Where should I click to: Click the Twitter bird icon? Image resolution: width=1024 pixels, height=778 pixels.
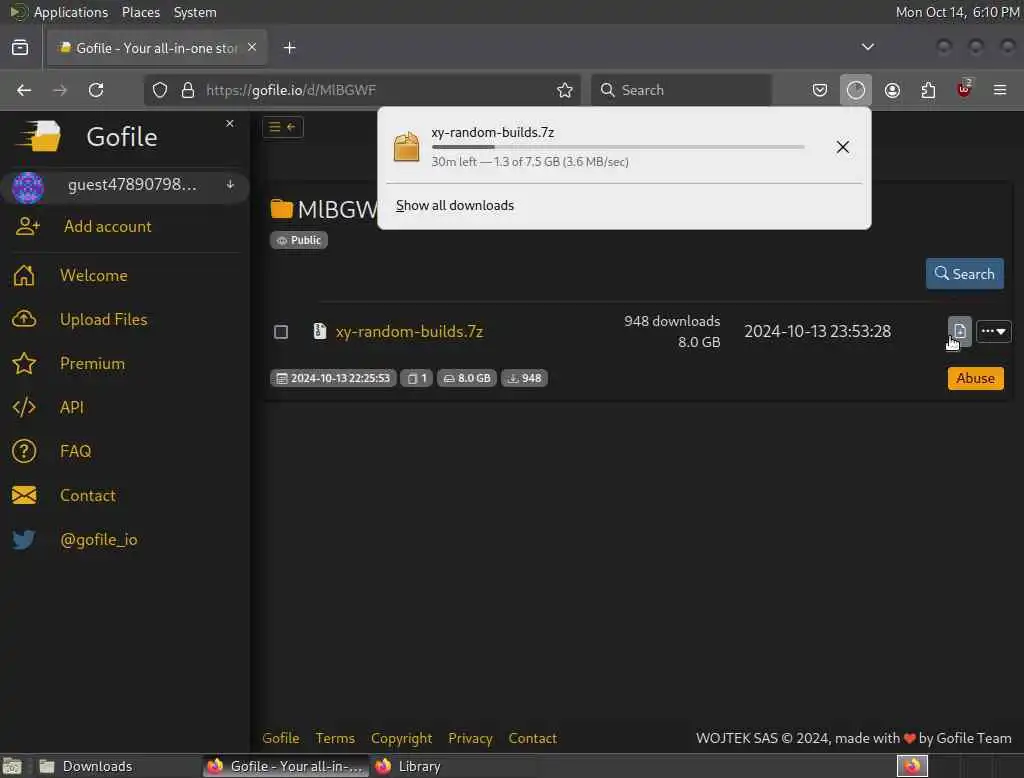point(24,540)
